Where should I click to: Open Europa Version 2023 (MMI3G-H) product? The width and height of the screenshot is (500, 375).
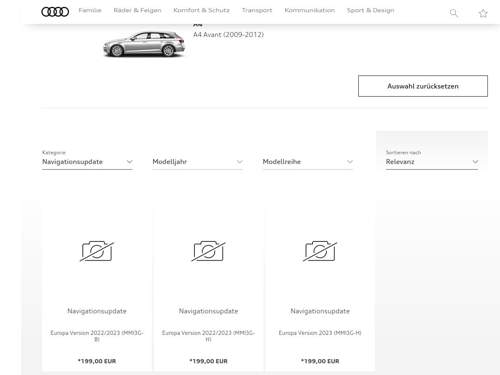tap(320, 333)
